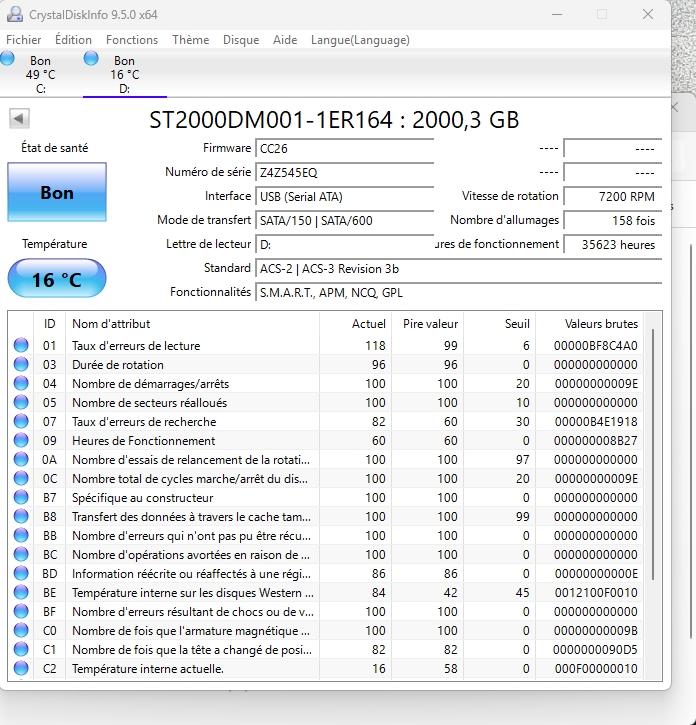This screenshot has height=725, width=696.
Task: Sort by the Nom d'attribut column header
Action: point(192,324)
